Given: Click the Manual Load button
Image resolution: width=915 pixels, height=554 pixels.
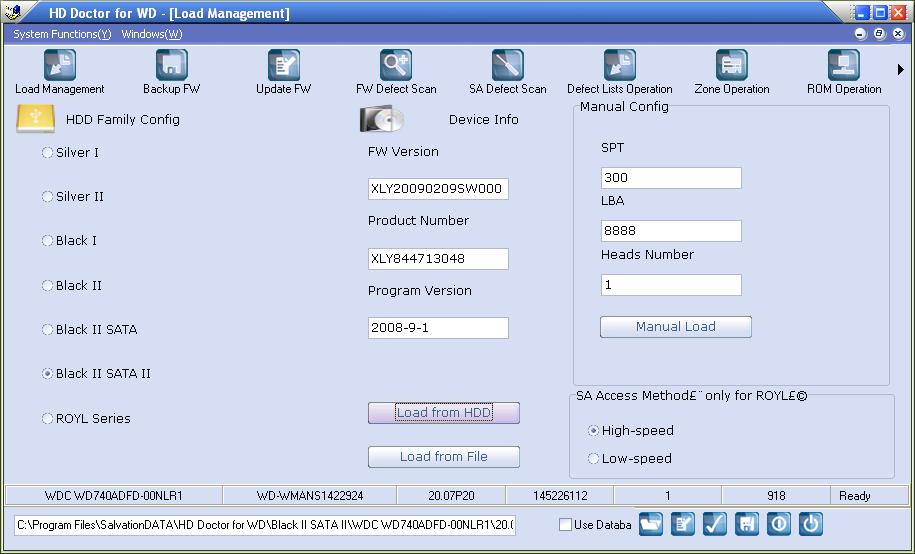Looking at the screenshot, I should pos(676,326).
